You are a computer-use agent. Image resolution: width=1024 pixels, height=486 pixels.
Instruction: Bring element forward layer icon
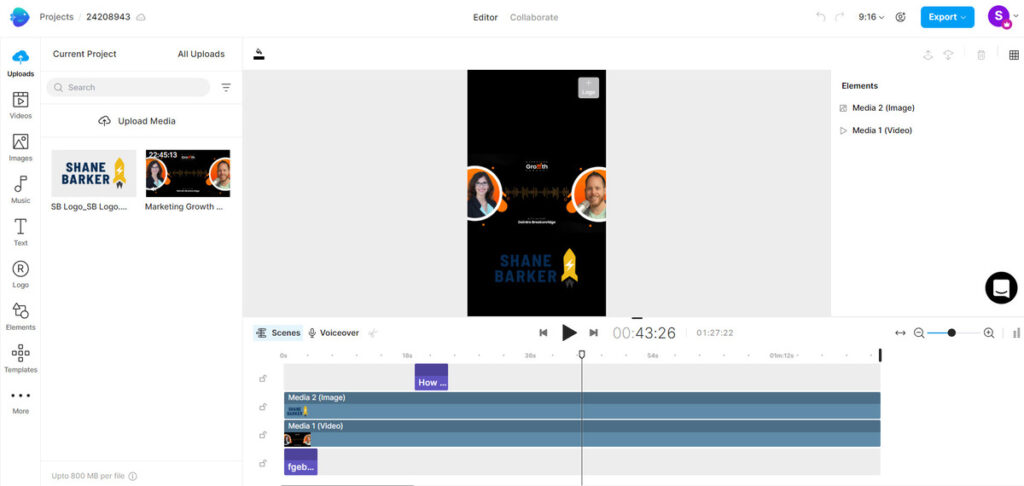pos(927,56)
